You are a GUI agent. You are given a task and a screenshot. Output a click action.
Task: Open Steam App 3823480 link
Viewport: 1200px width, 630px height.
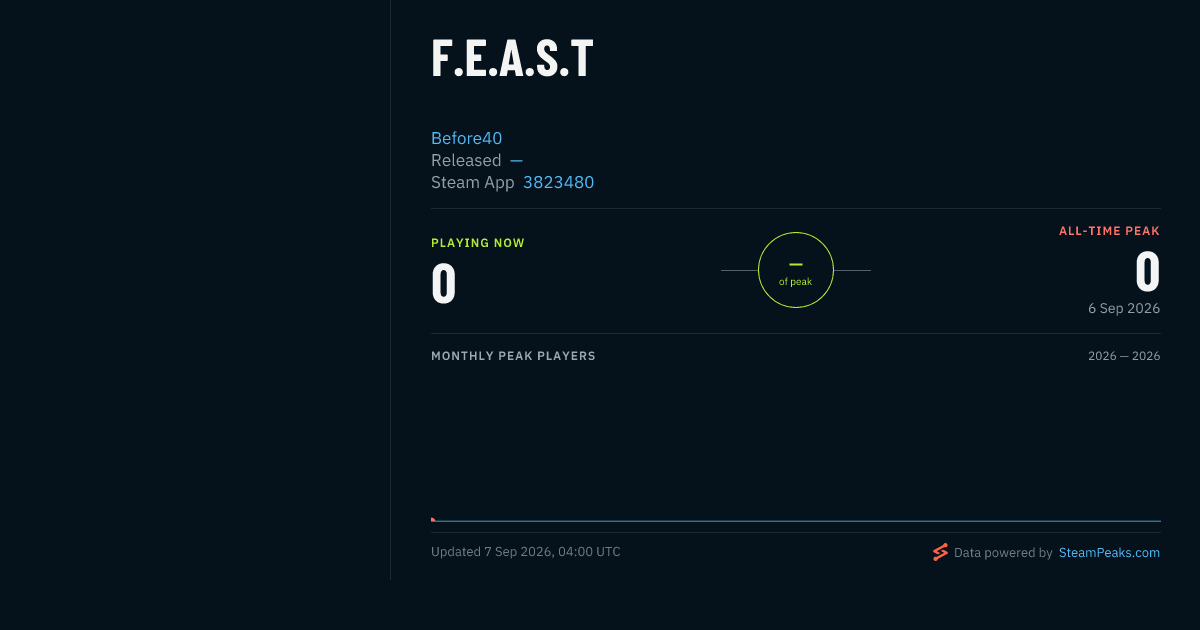(x=558, y=182)
